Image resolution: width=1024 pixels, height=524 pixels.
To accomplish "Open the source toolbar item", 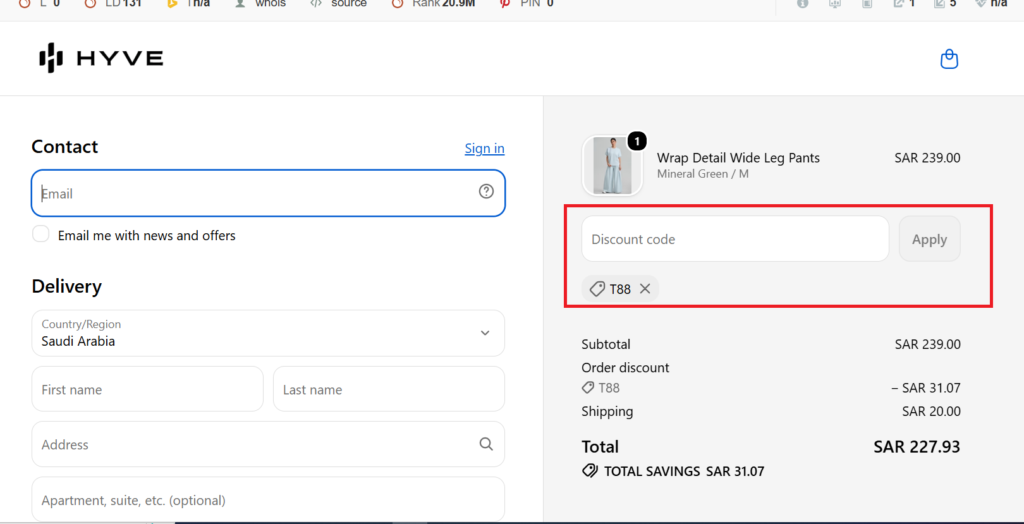I will 338,4.
